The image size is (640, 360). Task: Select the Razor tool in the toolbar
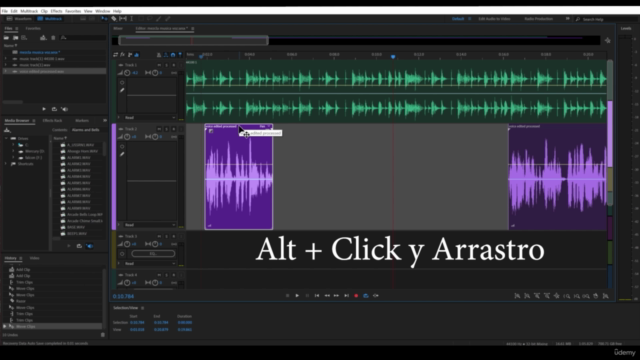[114, 19]
